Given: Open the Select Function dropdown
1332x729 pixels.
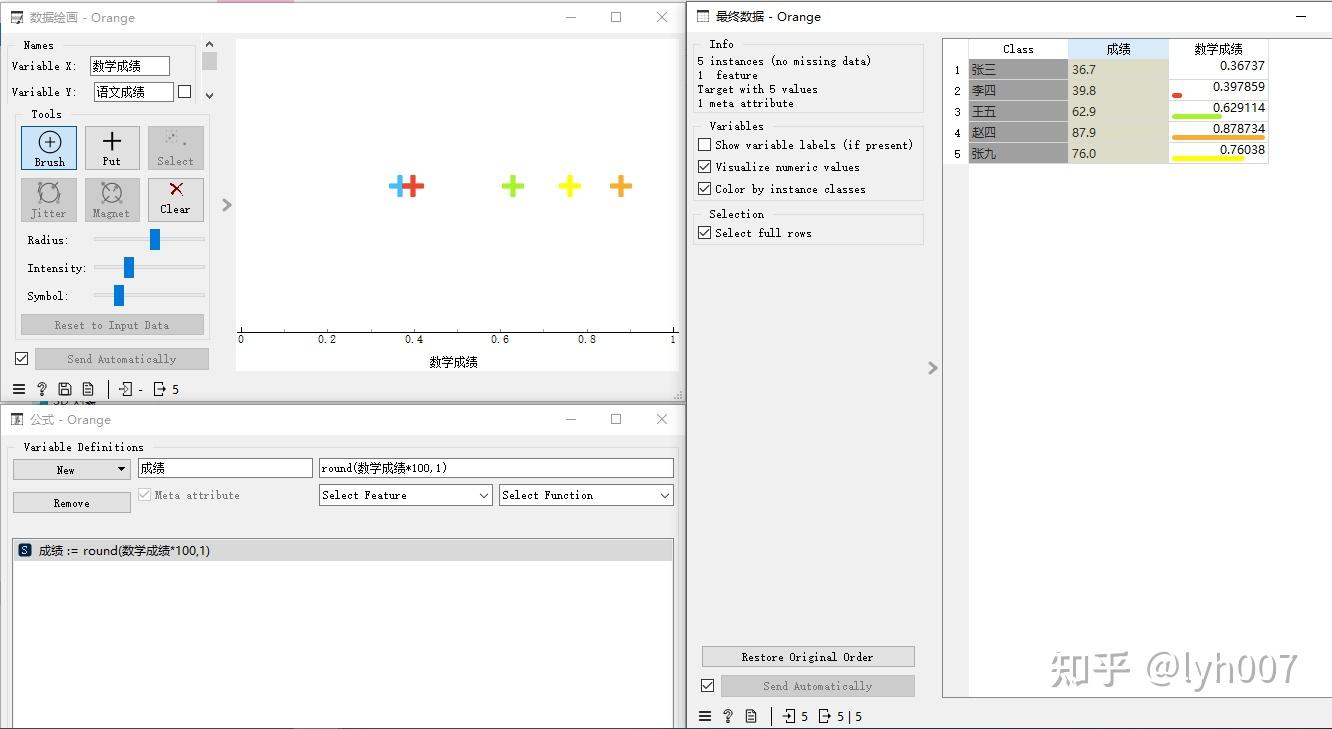Looking at the screenshot, I should click(585, 494).
